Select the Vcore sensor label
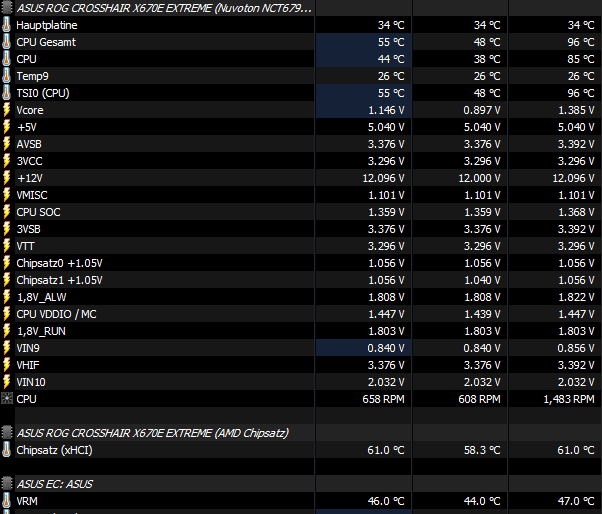Viewport: 602px width, 514px height. (30, 110)
